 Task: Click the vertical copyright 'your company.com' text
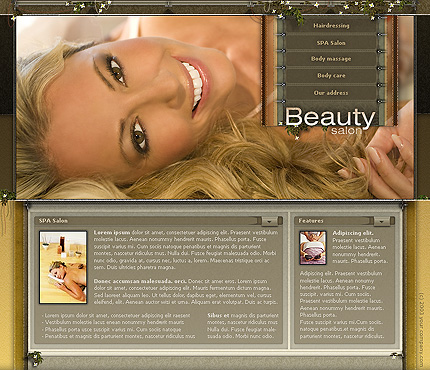pyautogui.click(x=421, y=330)
